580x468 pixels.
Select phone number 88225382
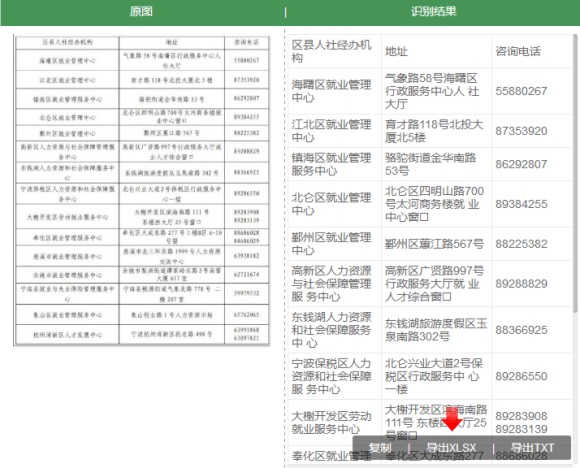tap(521, 244)
